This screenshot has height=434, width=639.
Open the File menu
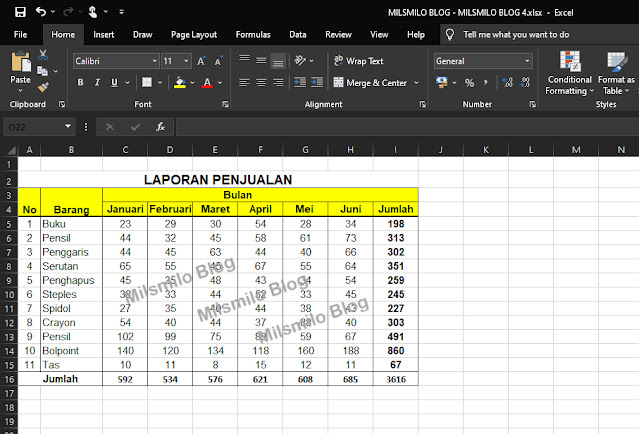[x=20, y=35]
